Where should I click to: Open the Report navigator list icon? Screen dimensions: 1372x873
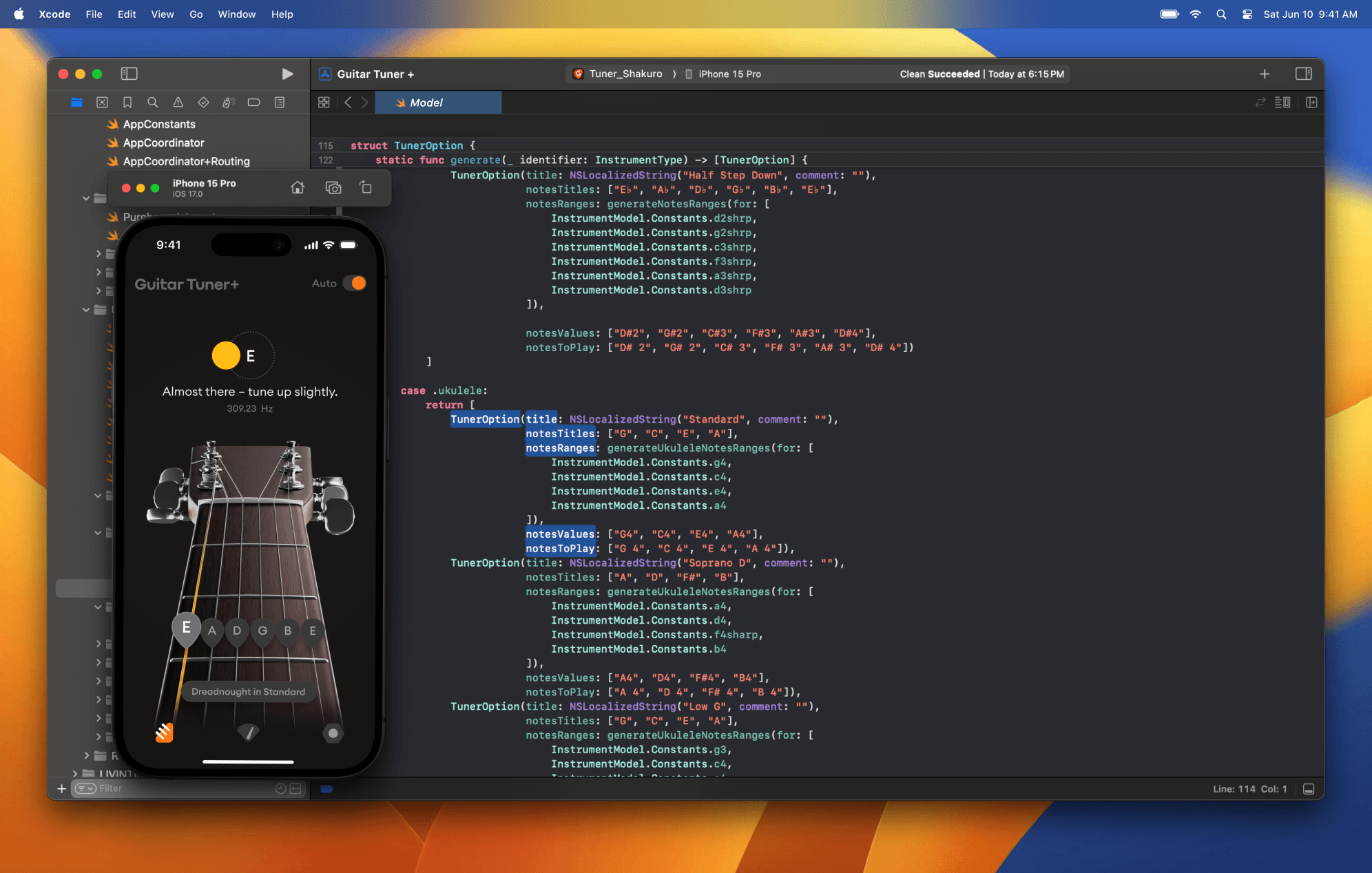[279, 102]
